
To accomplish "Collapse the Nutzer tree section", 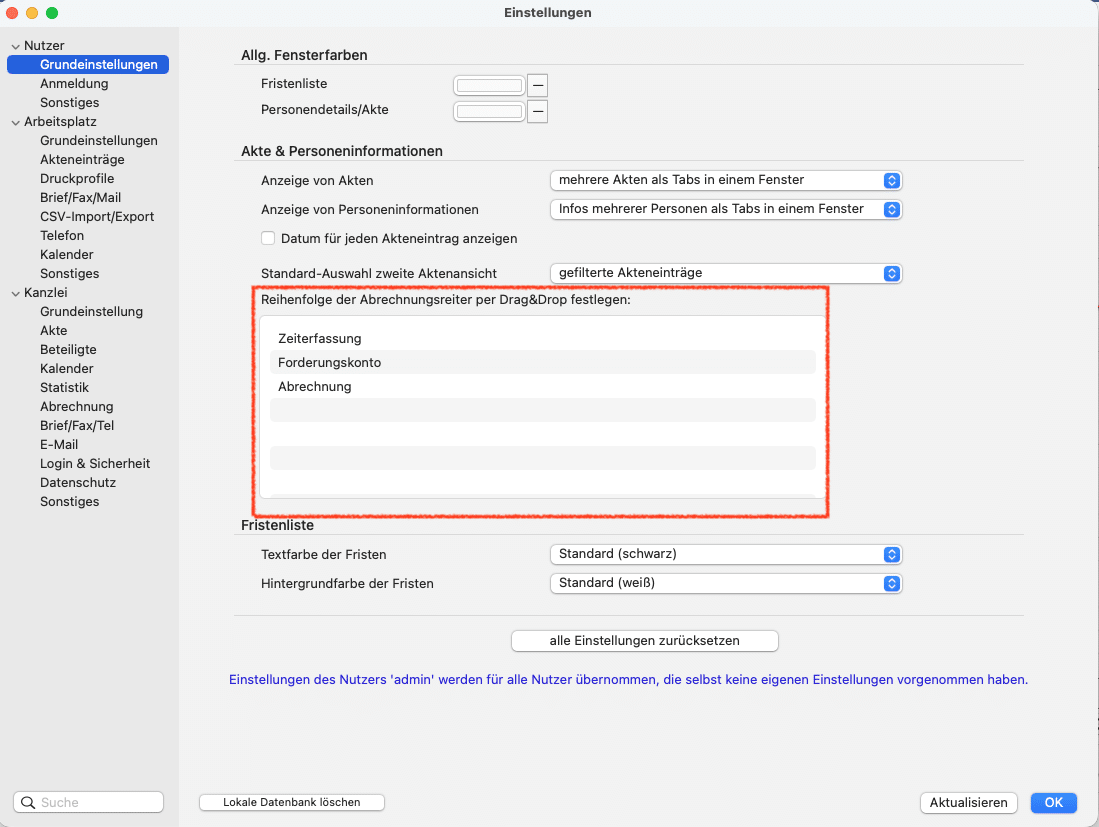I will (15, 46).
